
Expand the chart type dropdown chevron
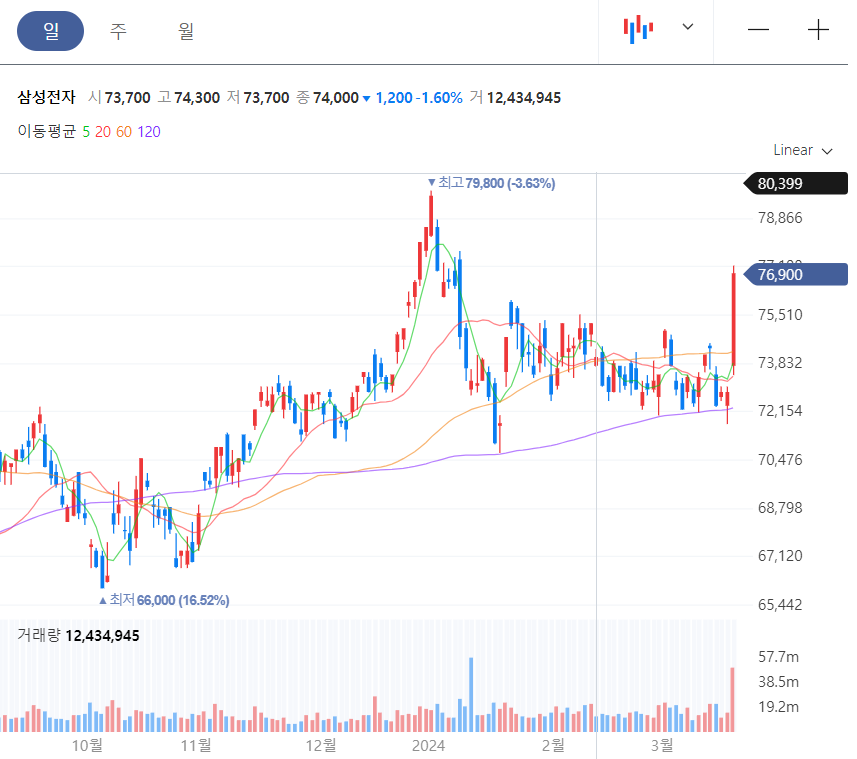(x=688, y=27)
